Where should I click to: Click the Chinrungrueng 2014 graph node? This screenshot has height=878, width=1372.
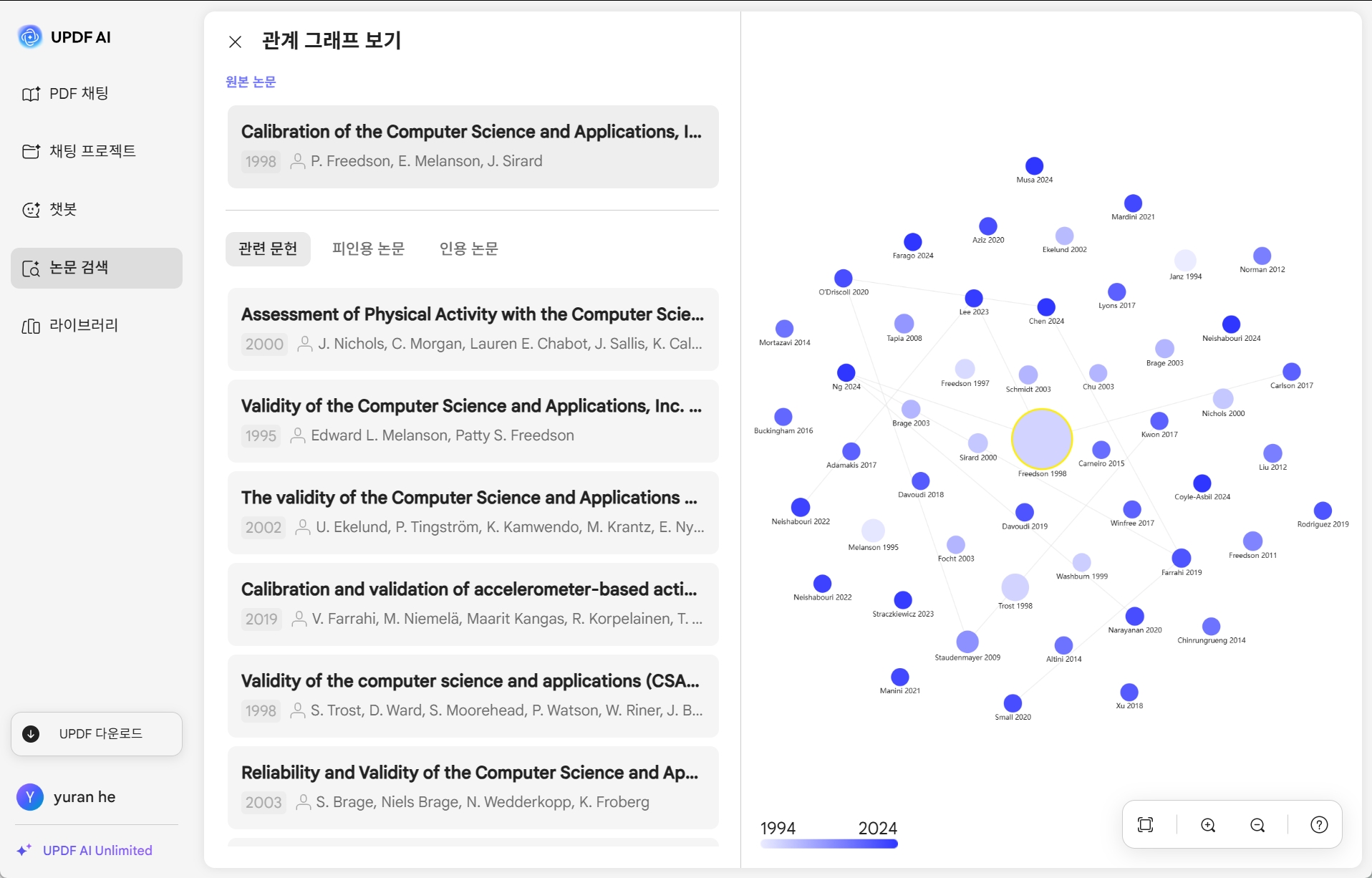[1212, 627]
